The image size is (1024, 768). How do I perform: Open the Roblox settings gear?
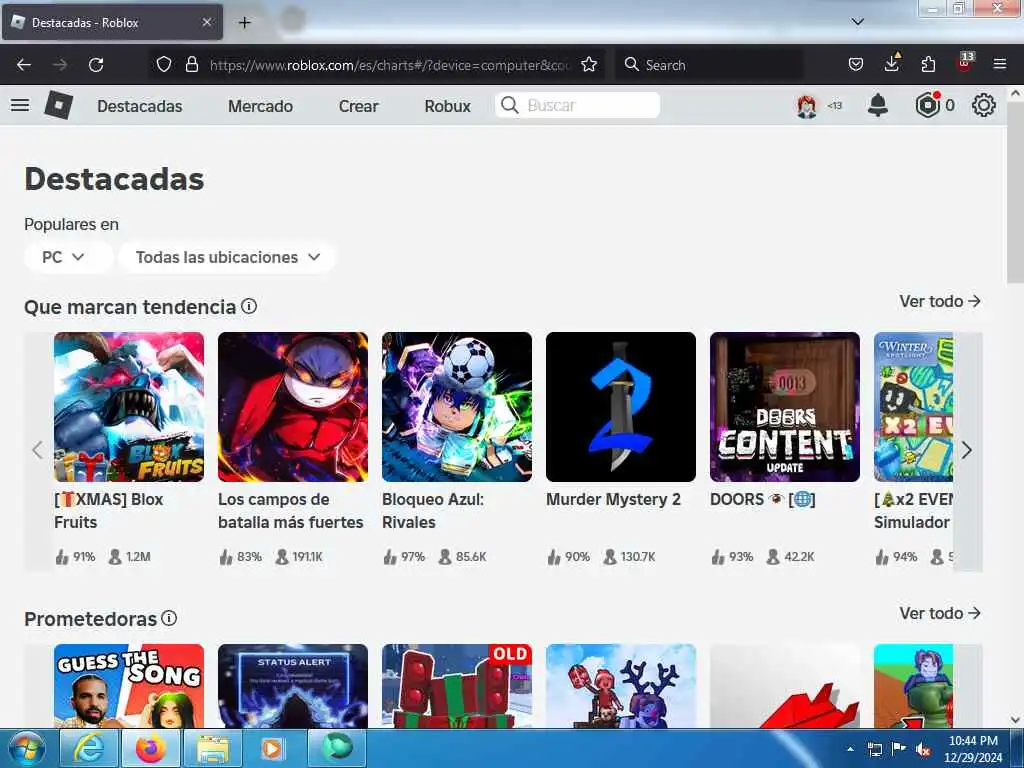pyautogui.click(x=984, y=105)
